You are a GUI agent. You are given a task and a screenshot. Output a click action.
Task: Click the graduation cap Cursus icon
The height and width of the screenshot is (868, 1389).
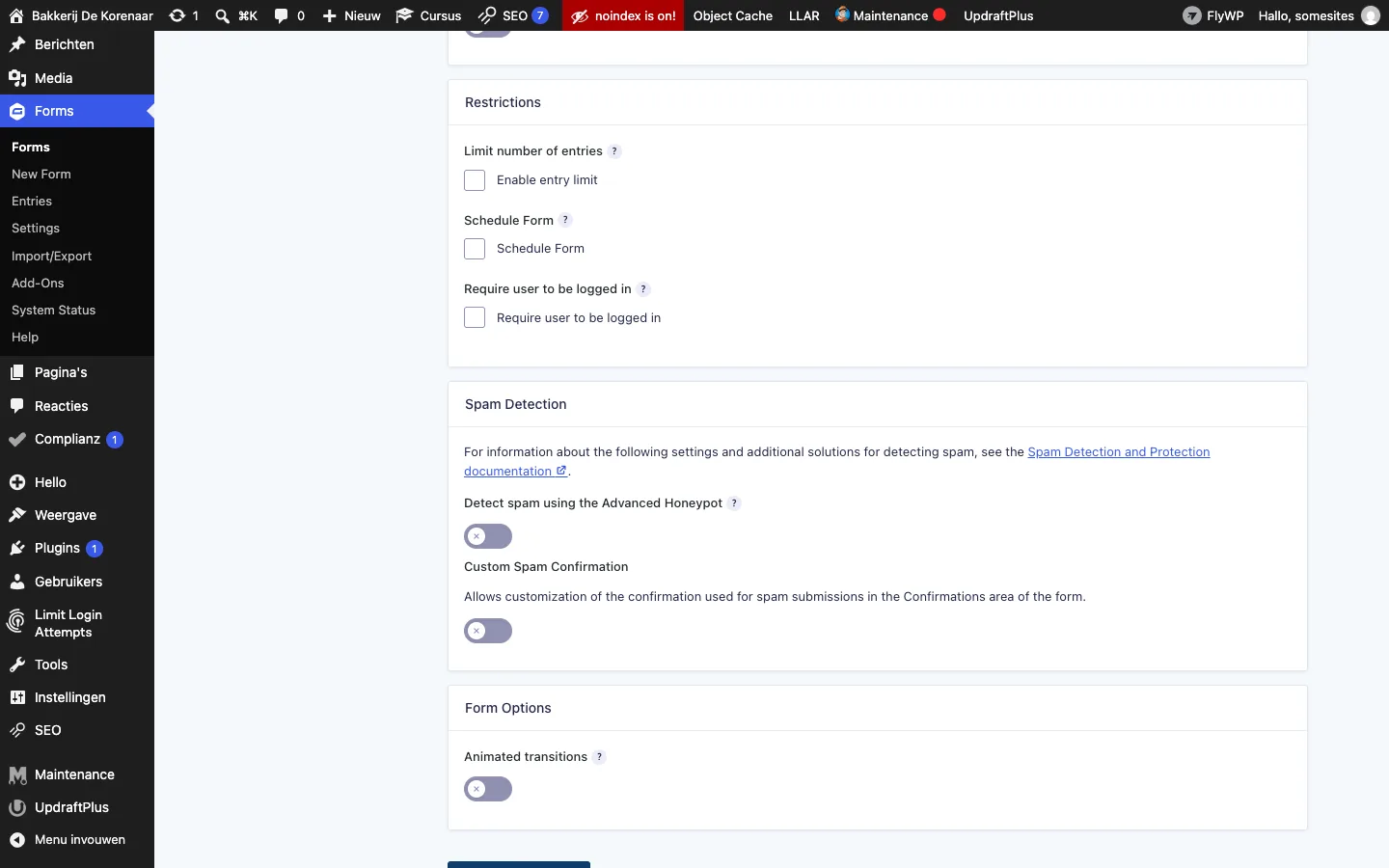coord(404,15)
